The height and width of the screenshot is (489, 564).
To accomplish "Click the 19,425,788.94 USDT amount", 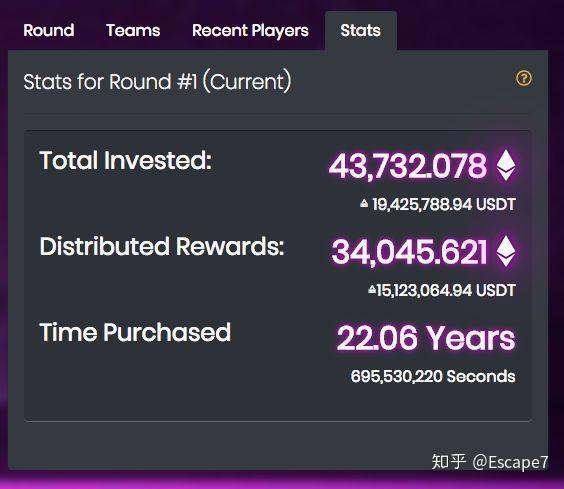I will 444,204.
